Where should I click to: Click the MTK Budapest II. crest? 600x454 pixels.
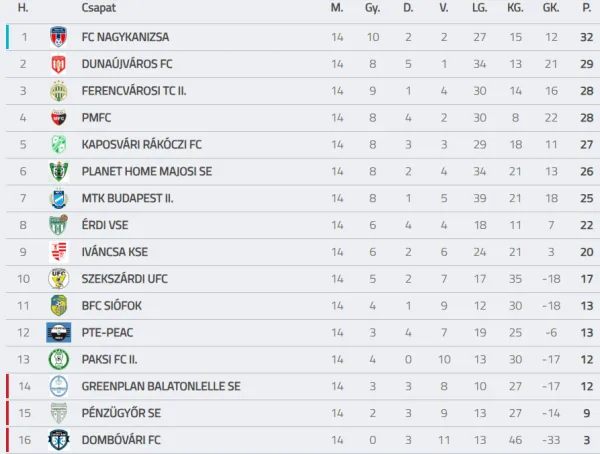pyautogui.click(x=58, y=198)
